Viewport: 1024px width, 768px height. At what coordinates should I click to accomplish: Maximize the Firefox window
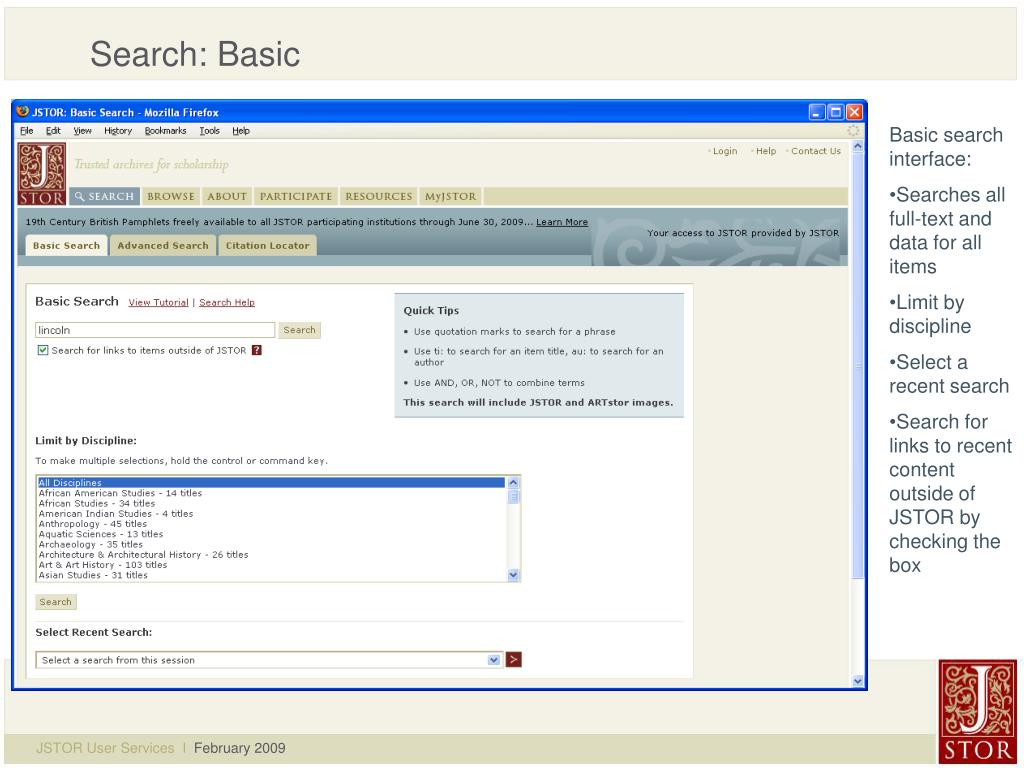836,112
